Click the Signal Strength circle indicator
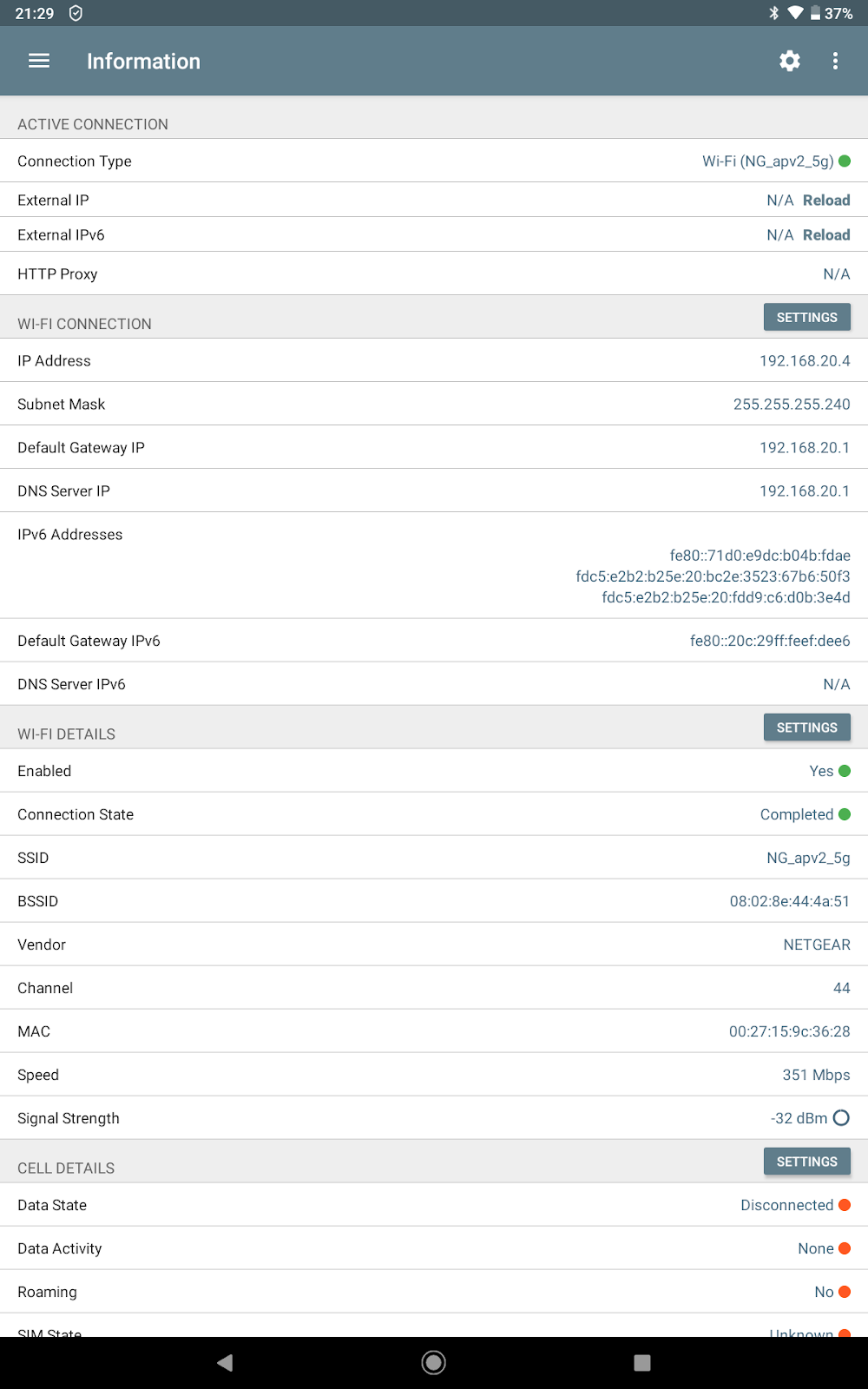The width and height of the screenshot is (868, 1389). tap(841, 1118)
